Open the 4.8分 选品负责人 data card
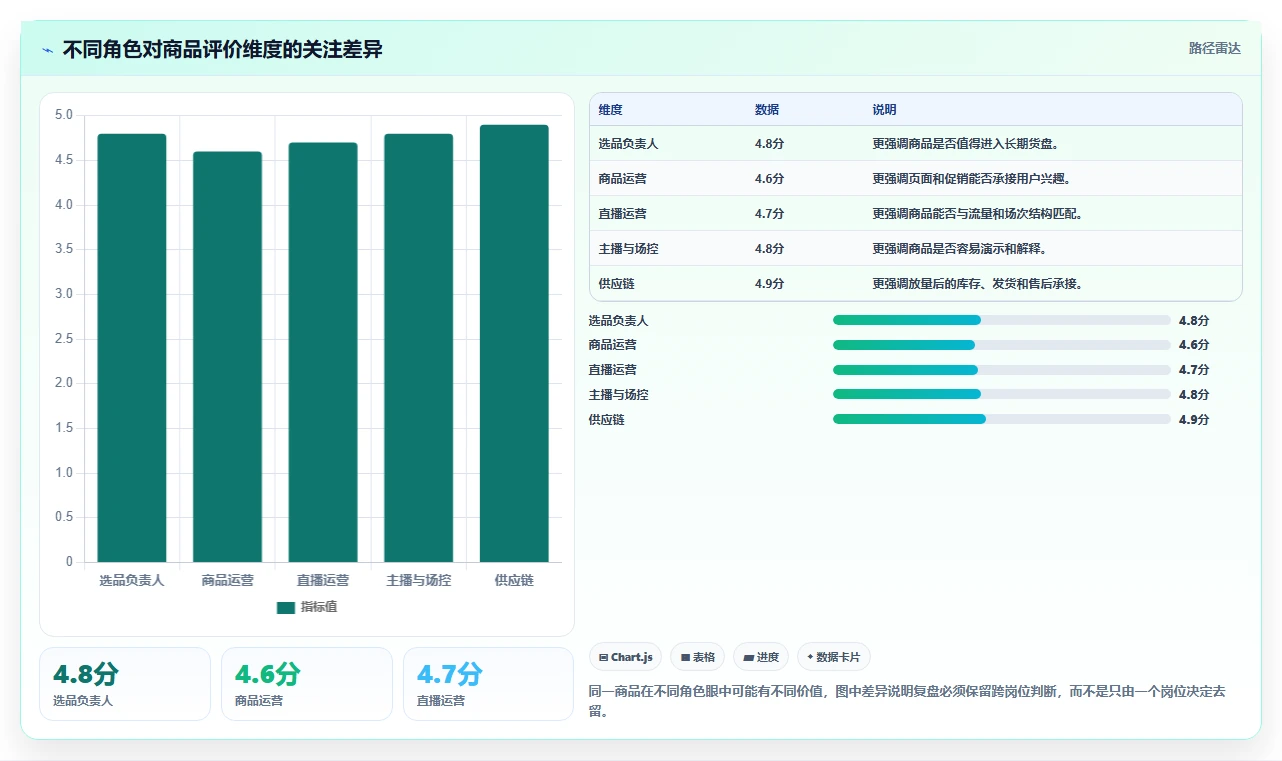1282x761 pixels. (x=125, y=684)
